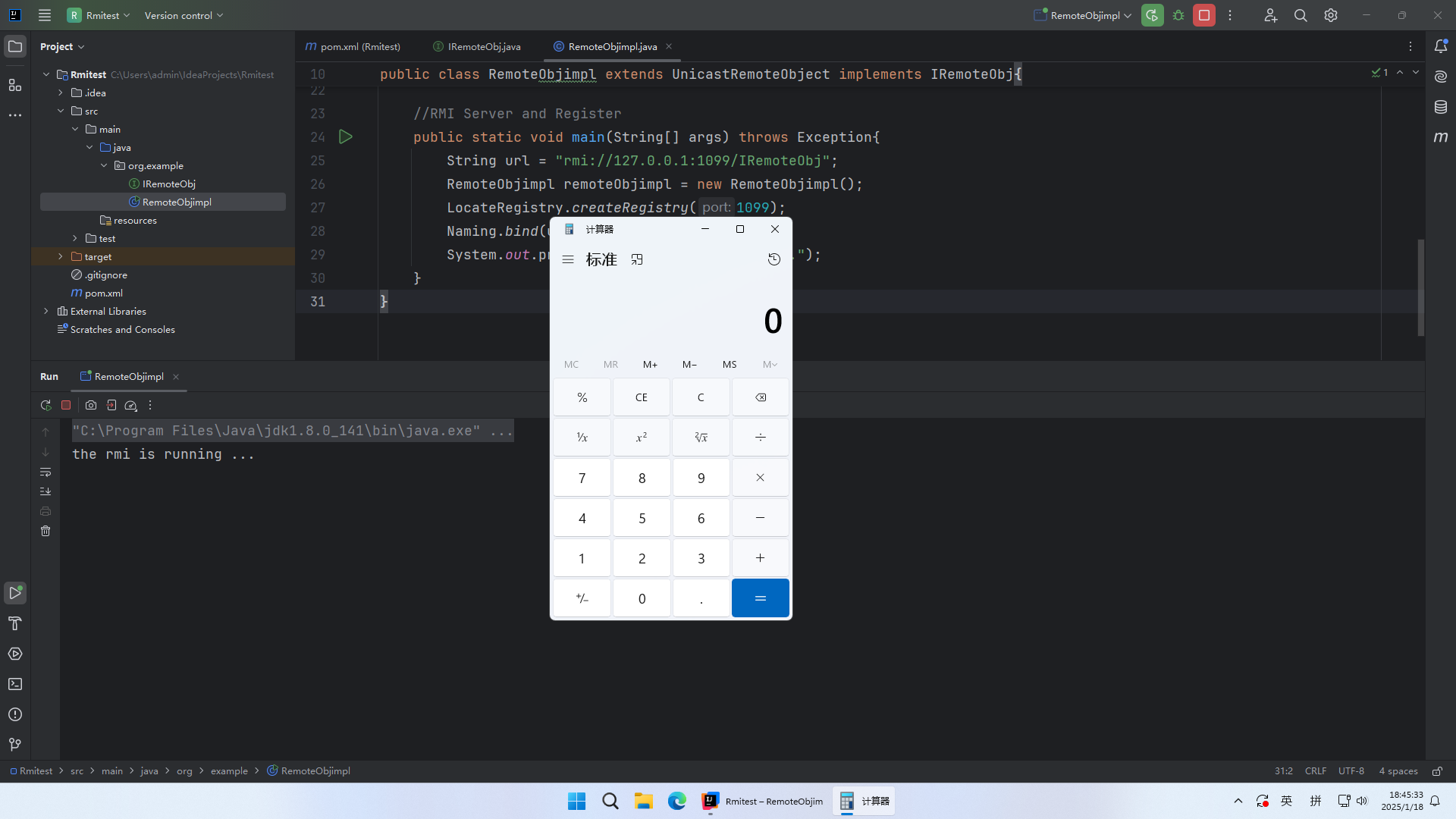Viewport: 1456px width, 819px height.
Task: Open the AI Assistant spiral icon
Action: click(x=1441, y=77)
